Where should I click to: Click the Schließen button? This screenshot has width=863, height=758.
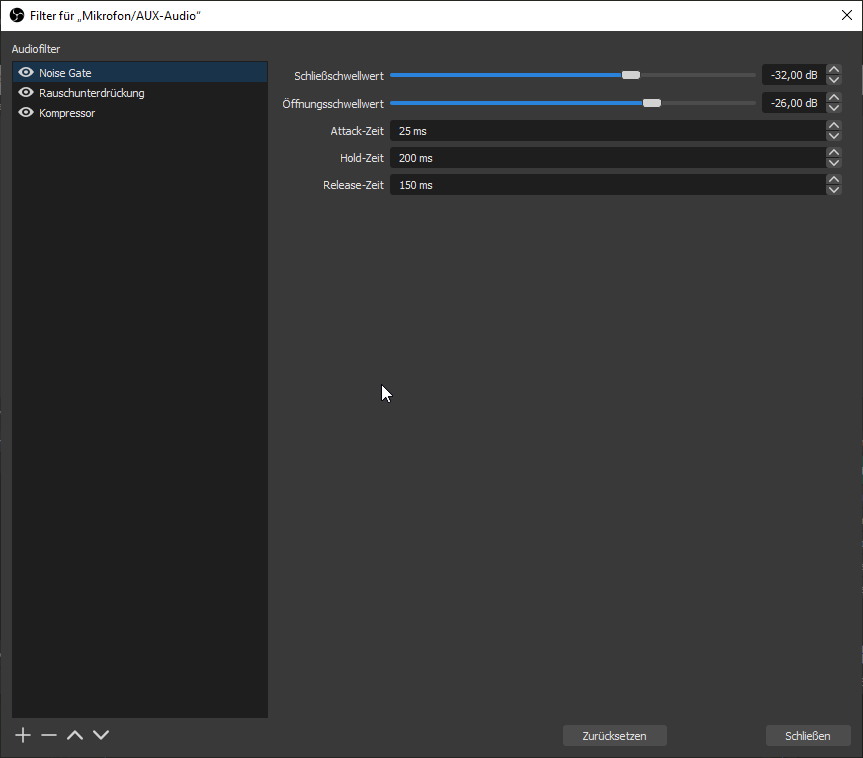click(x=807, y=736)
